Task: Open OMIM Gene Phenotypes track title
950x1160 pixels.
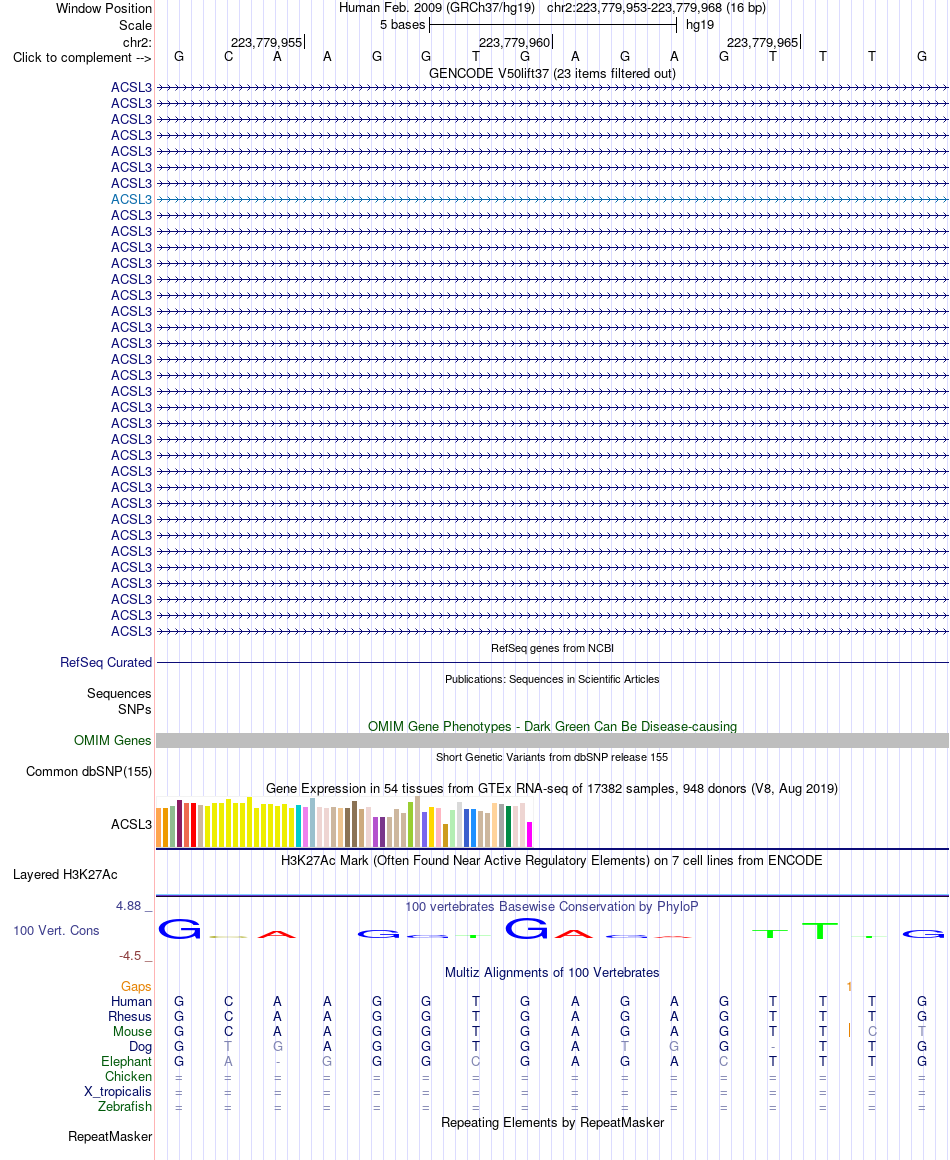Action: pyautogui.click(x=552, y=726)
